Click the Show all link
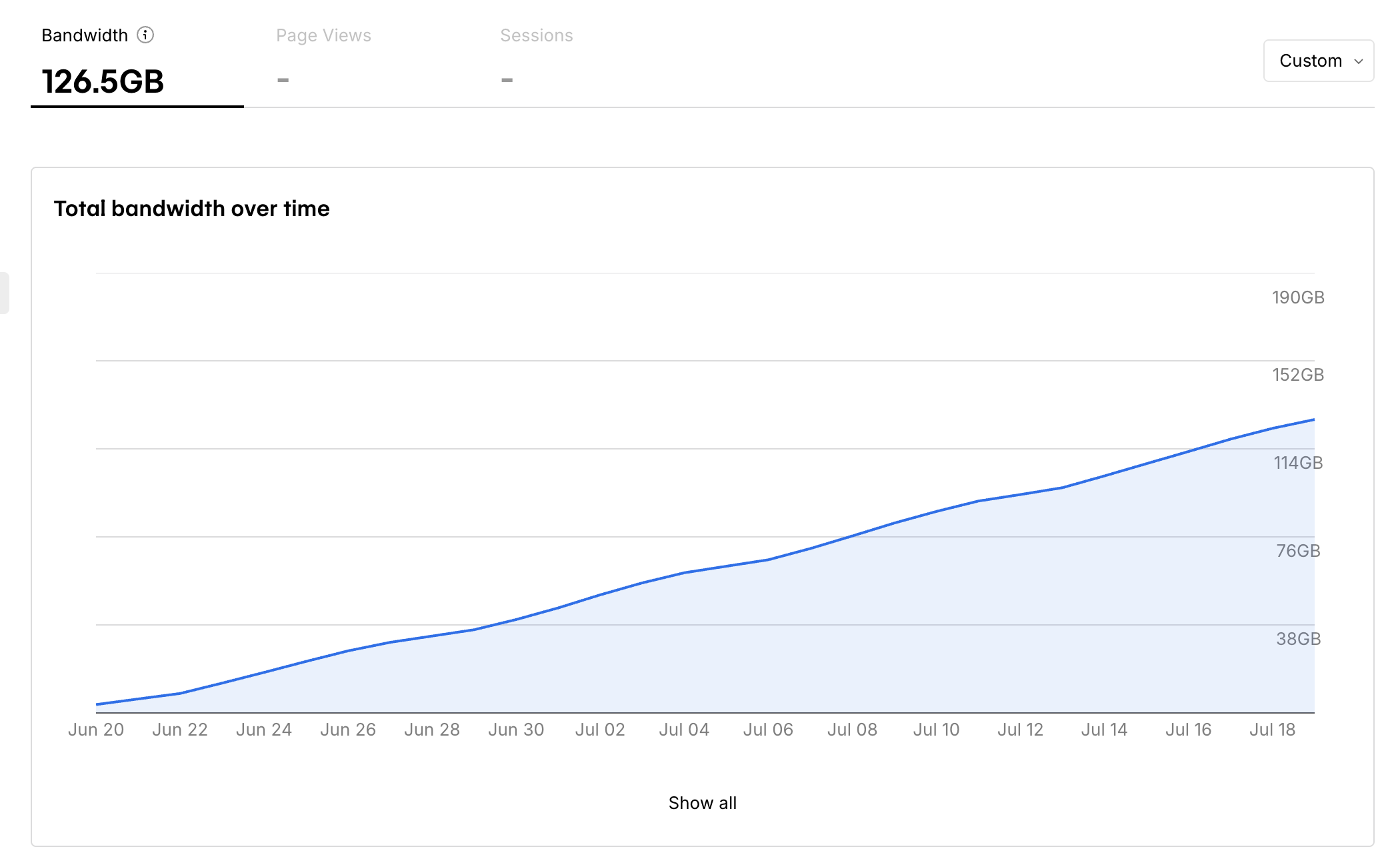 point(702,803)
